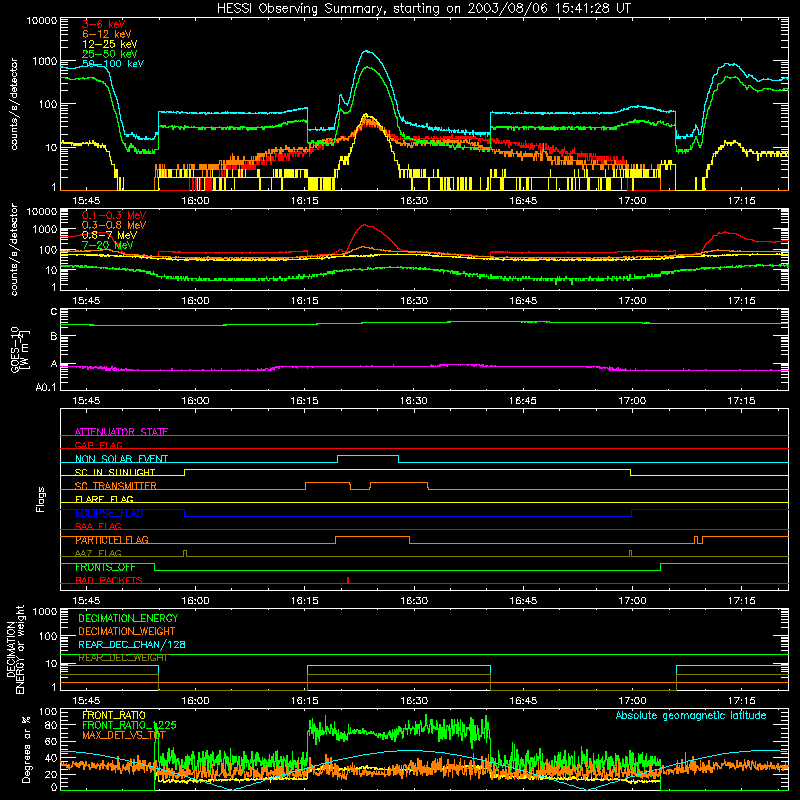
Task: Click the 0.8-7 MeV legend label
Action: click(x=109, y=235)
